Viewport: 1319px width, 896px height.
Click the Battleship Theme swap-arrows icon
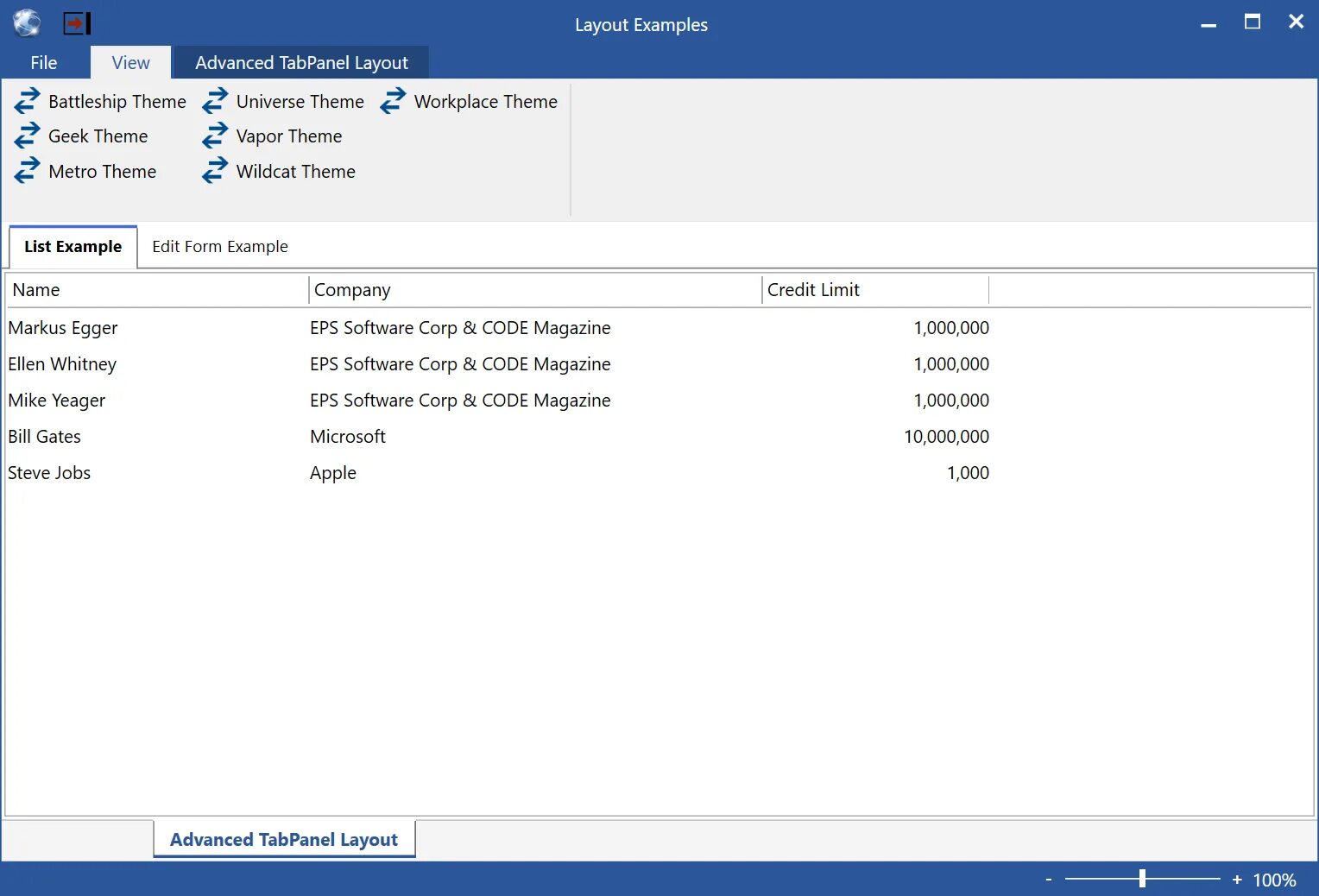27,101
